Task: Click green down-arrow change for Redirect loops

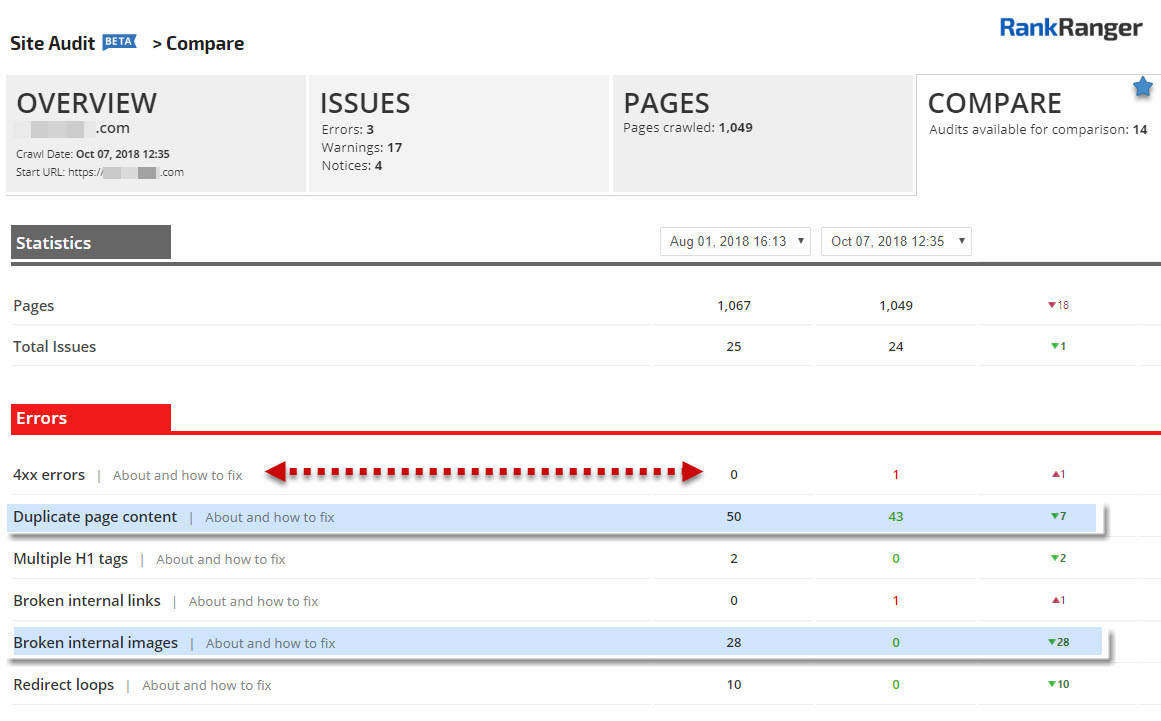Action: (x=1057, y=685)
